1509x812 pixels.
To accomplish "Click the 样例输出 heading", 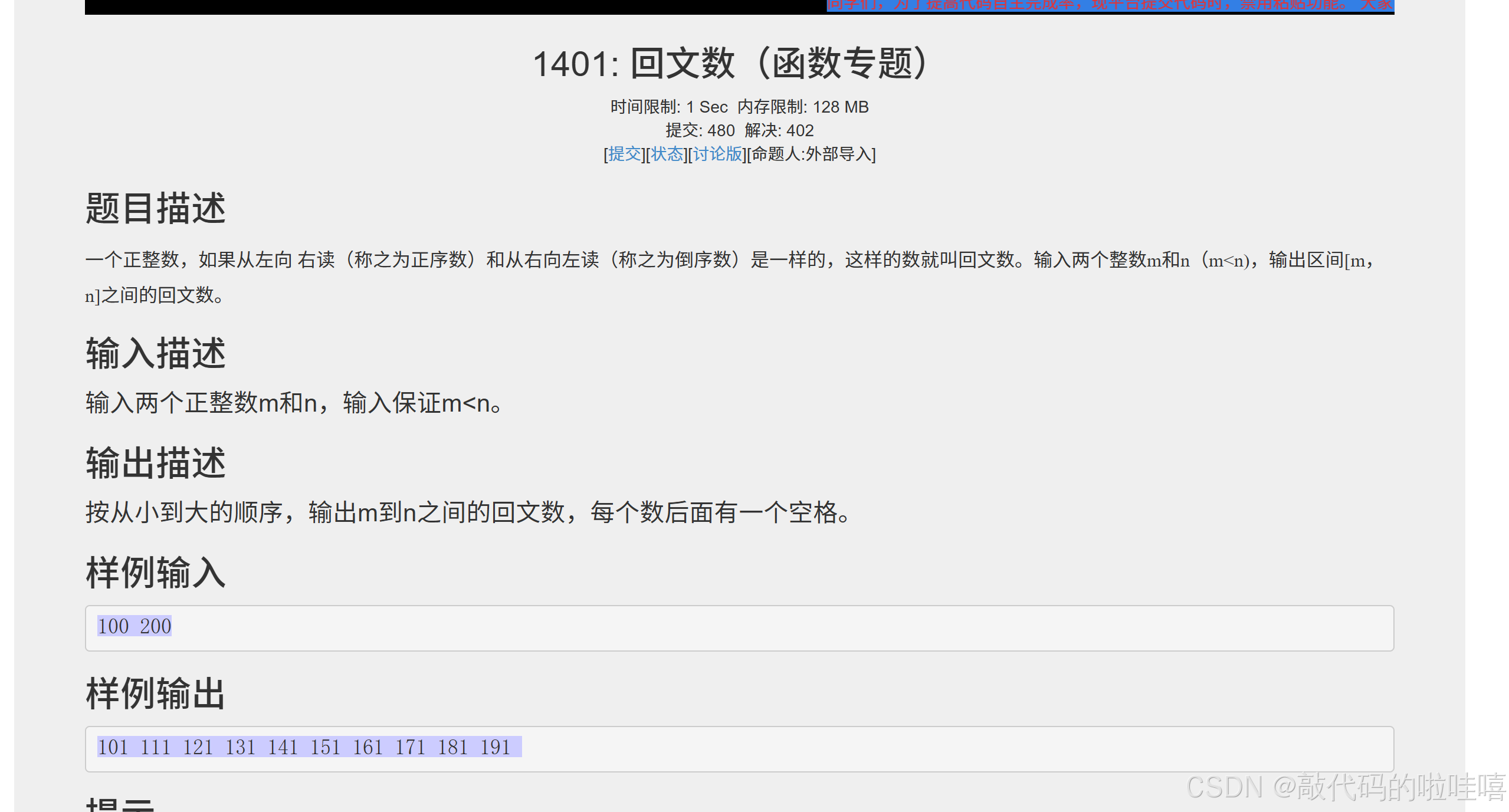I will click(156, 693).
